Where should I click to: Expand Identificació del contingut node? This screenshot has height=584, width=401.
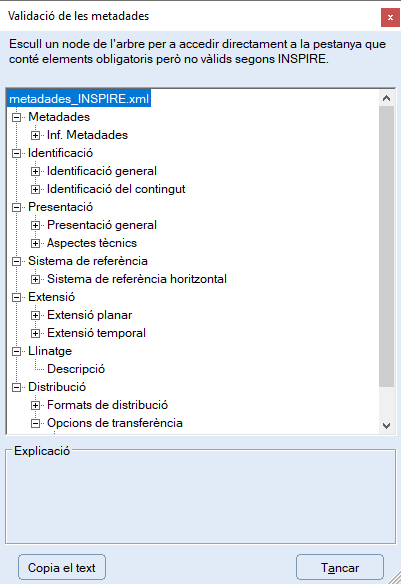tap(35, 189)
